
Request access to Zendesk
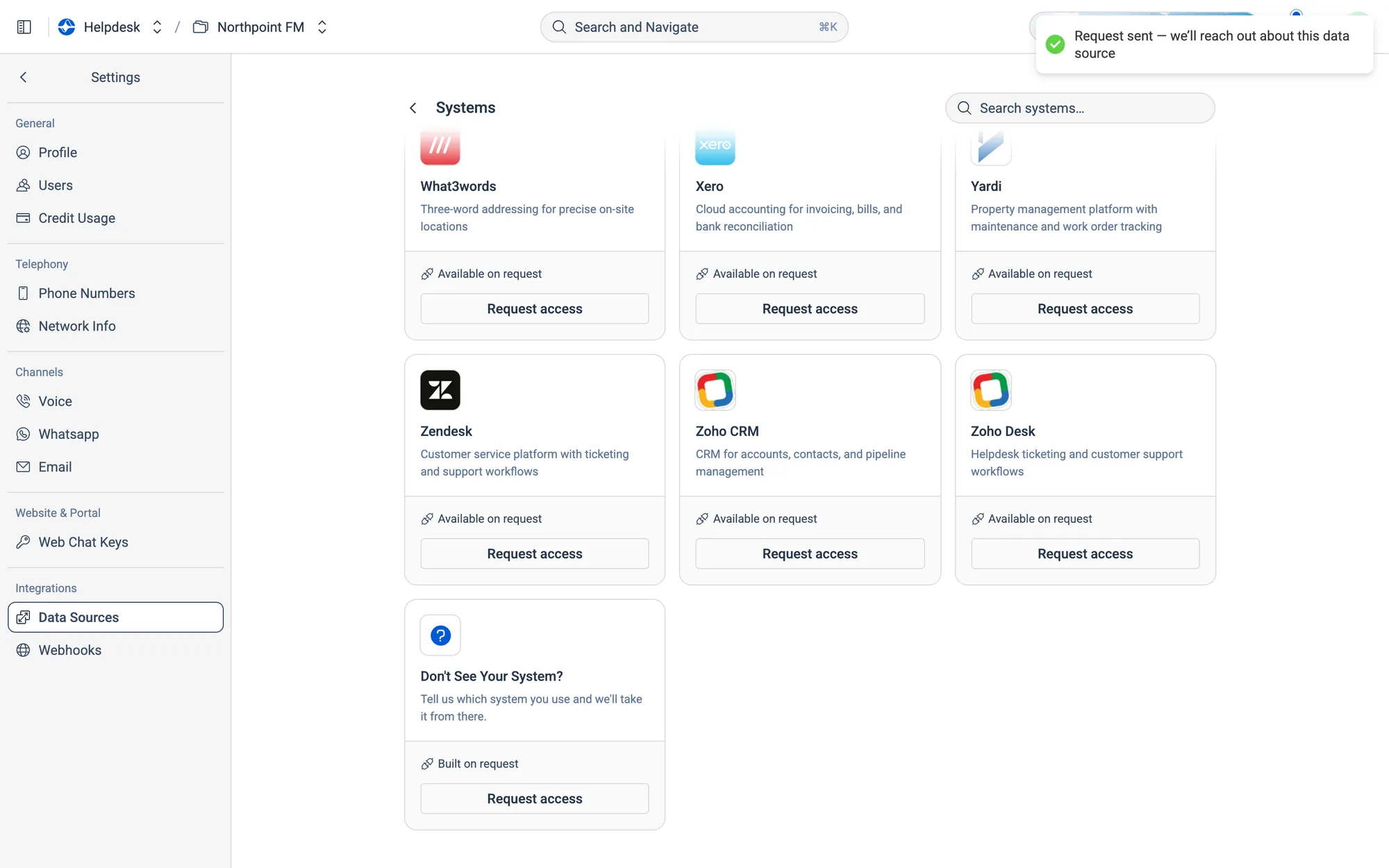535,553
